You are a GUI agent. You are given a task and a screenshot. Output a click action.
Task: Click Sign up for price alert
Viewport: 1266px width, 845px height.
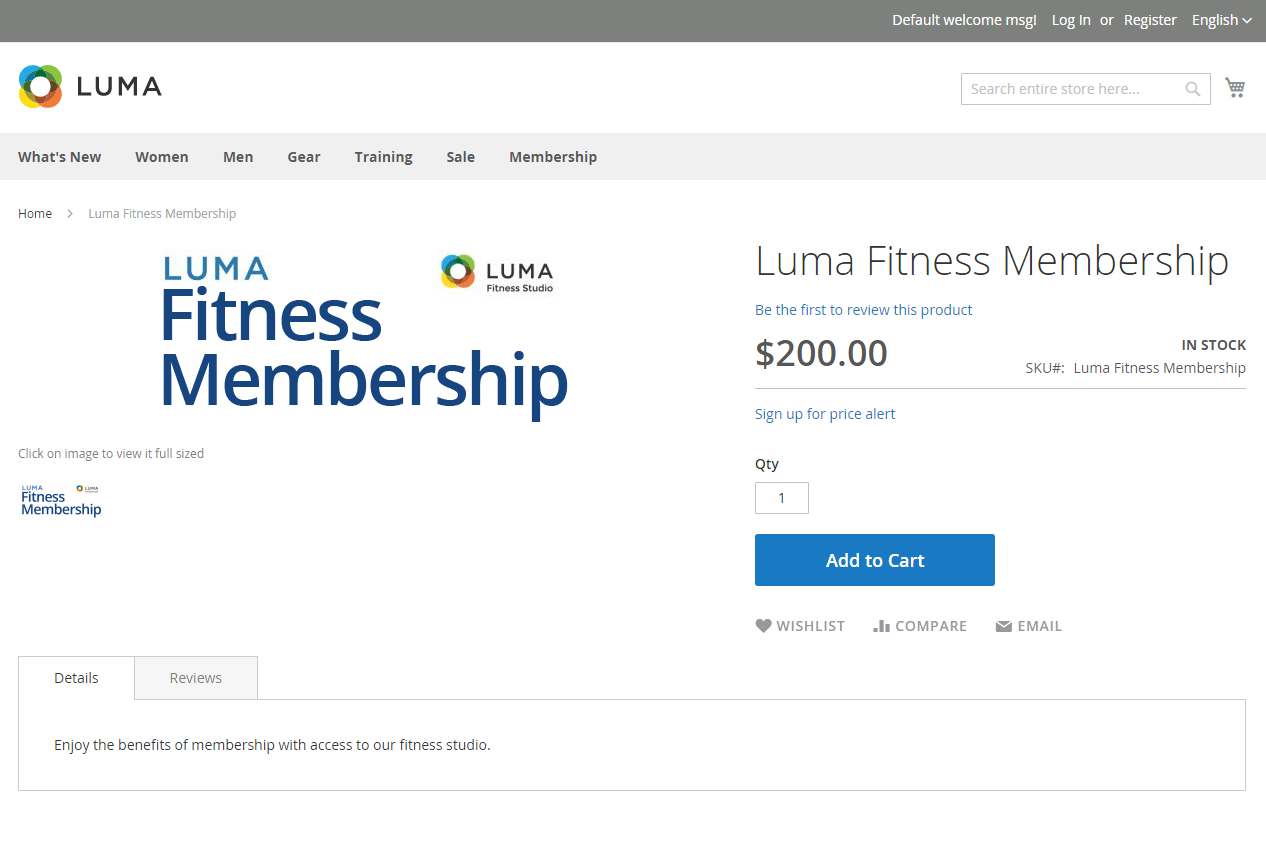click(825, 414)
